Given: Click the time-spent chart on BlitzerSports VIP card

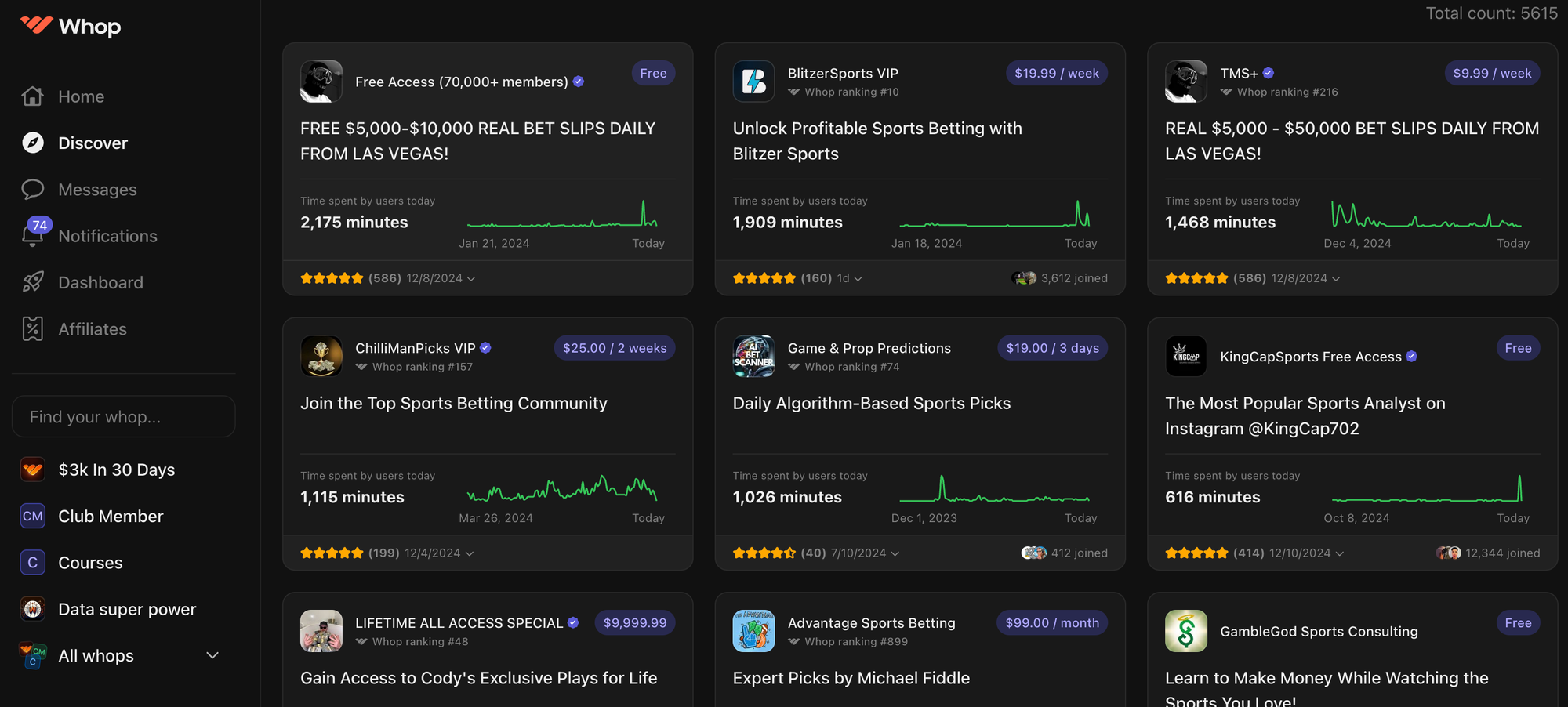Looking at the screenshot, I should pos(995,213).
